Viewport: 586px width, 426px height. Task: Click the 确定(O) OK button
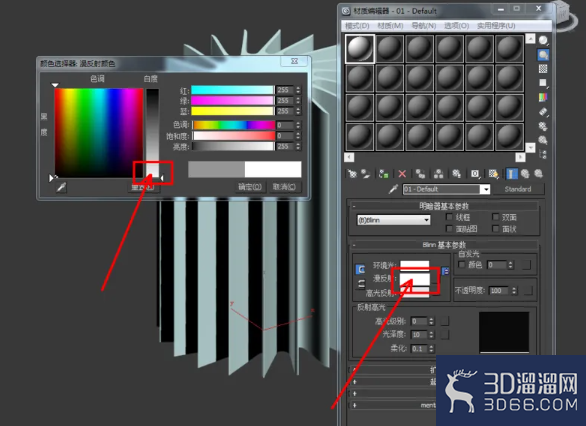pyautogui.click(x=250, y=187)
